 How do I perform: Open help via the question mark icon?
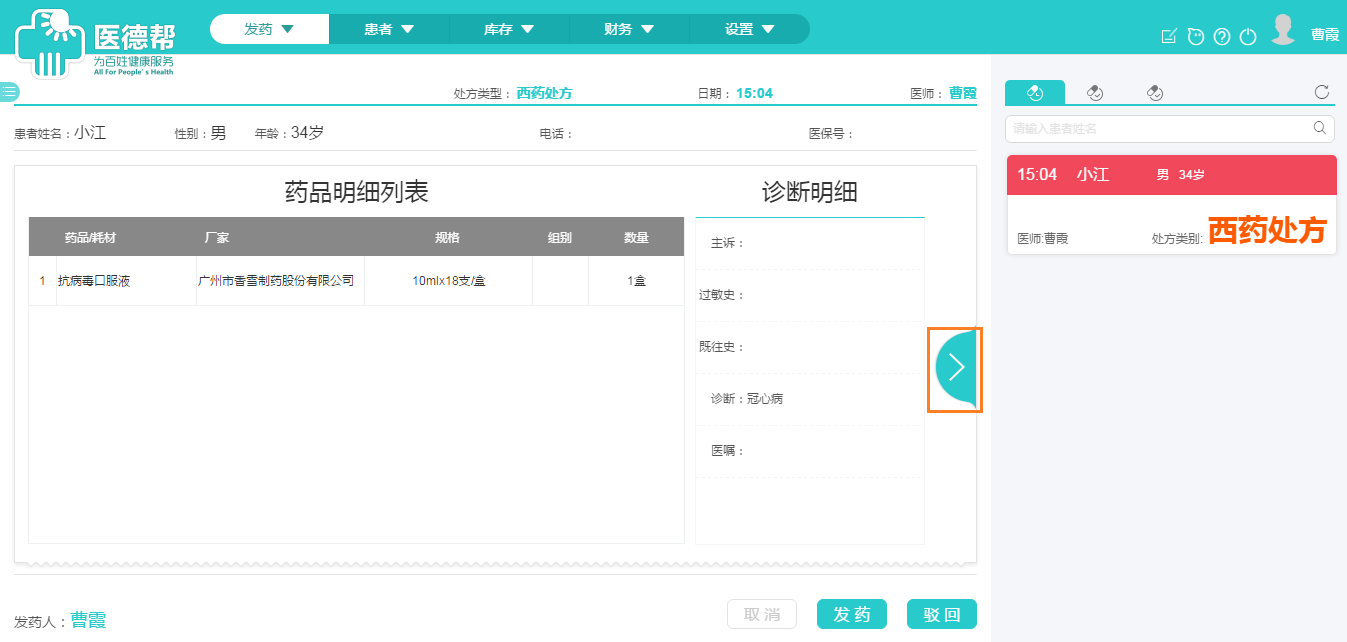(x=1221, y=37)
